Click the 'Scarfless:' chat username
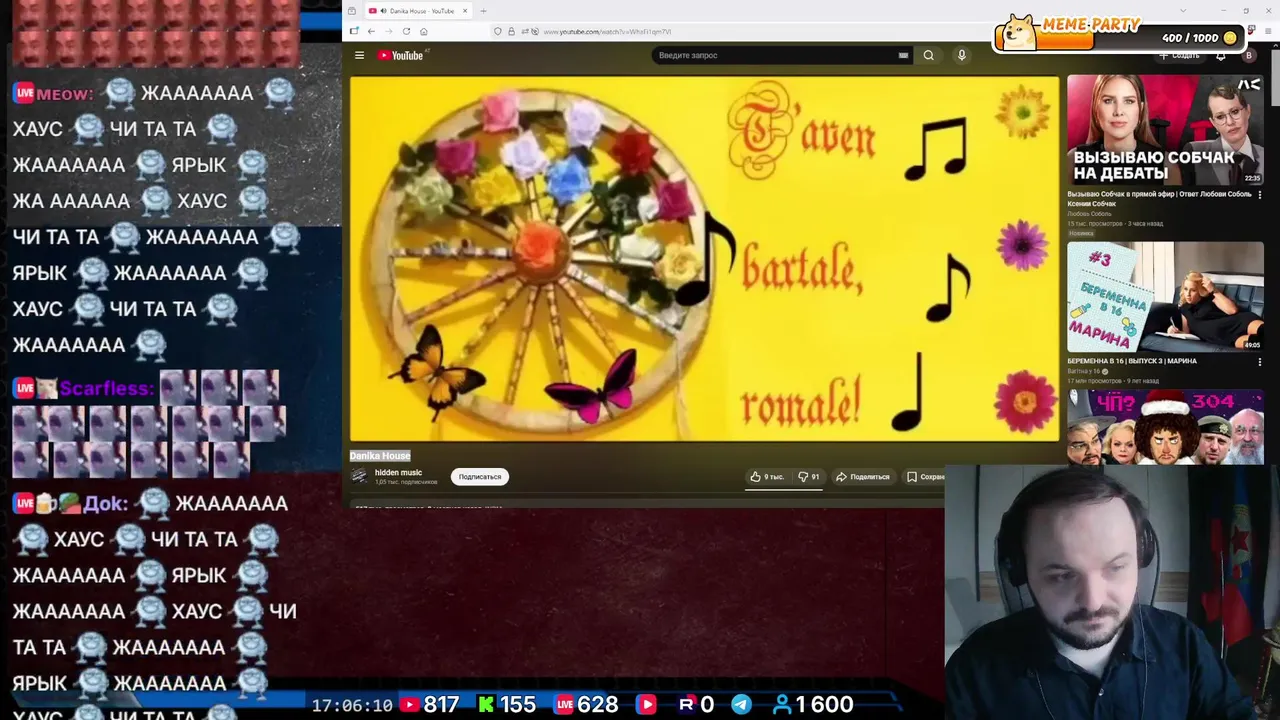Viewport: 1280px width, 720px height. [x=106, y=389]
